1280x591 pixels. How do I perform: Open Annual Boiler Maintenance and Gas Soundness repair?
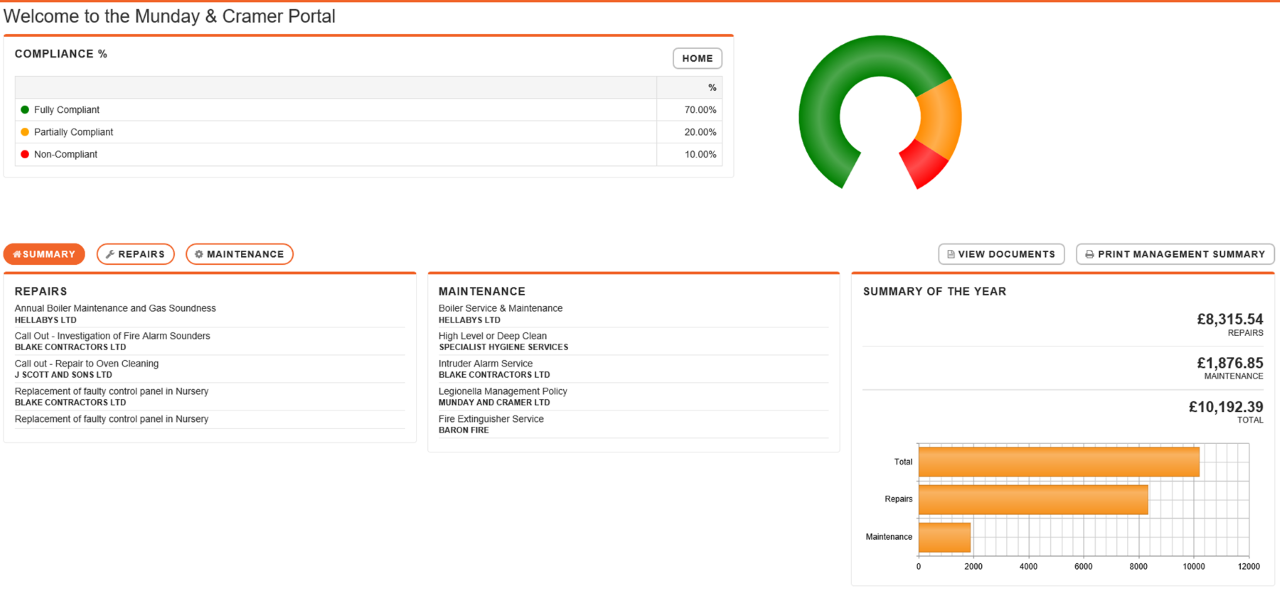pyautogui.click(x=115, y=308)
